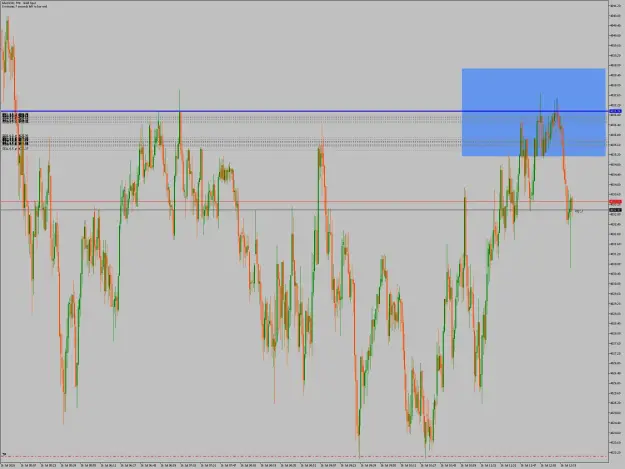The height and width of the screenshot is (469, 625).
Task: Click the upper stacked level labels beneath the blue line
Action: 15,117
